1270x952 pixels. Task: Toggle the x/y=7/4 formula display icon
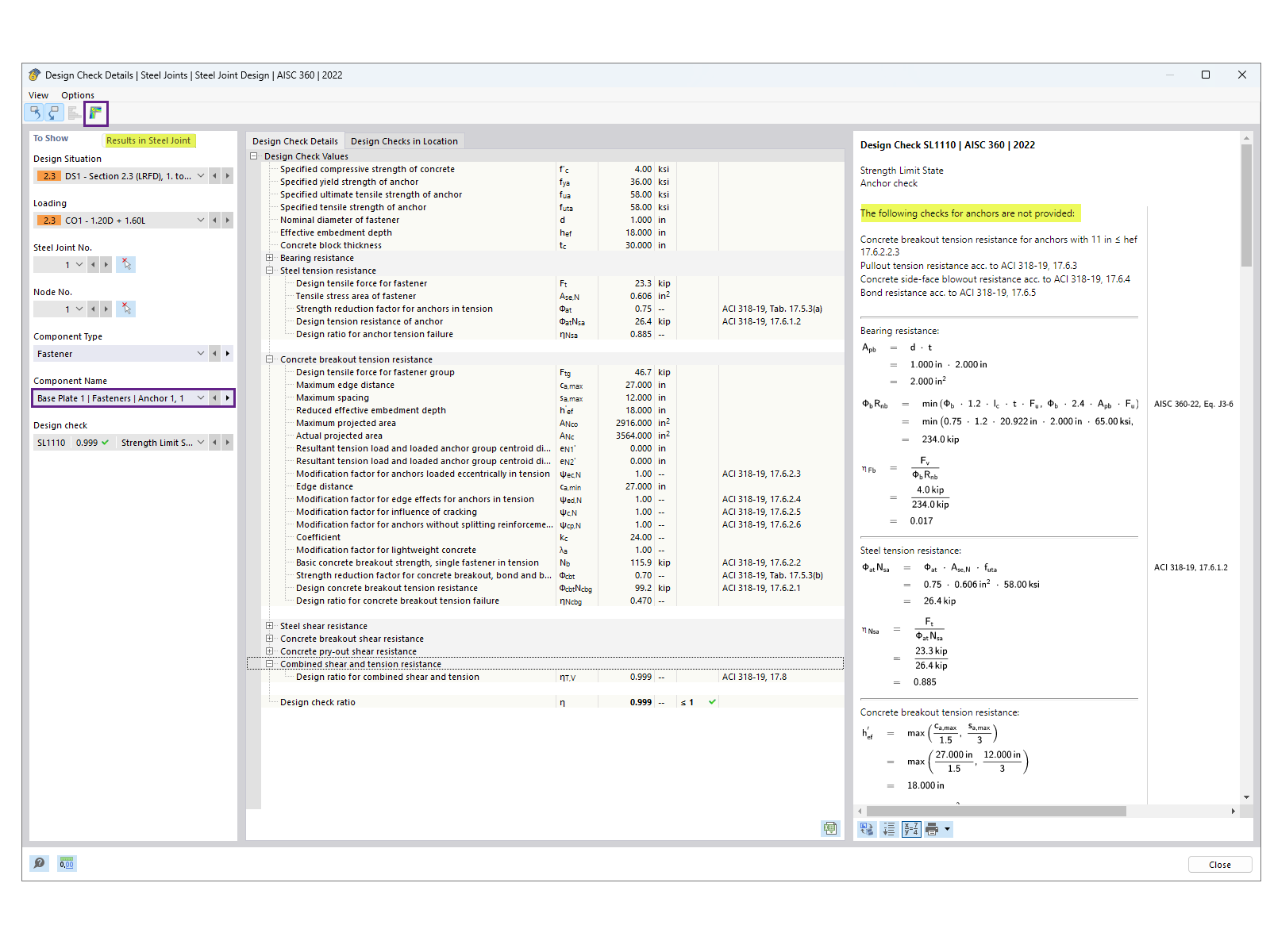coord(911,828)
